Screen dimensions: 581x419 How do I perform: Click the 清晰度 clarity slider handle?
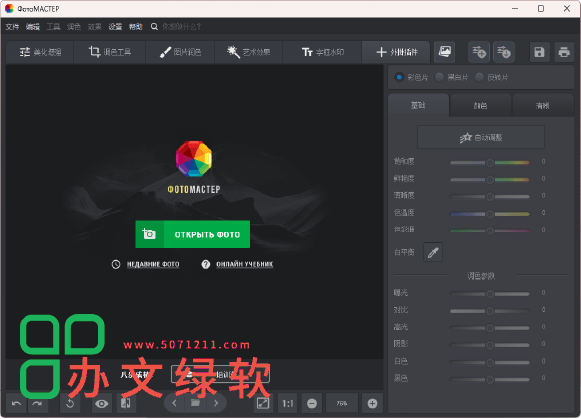point(490,196)
